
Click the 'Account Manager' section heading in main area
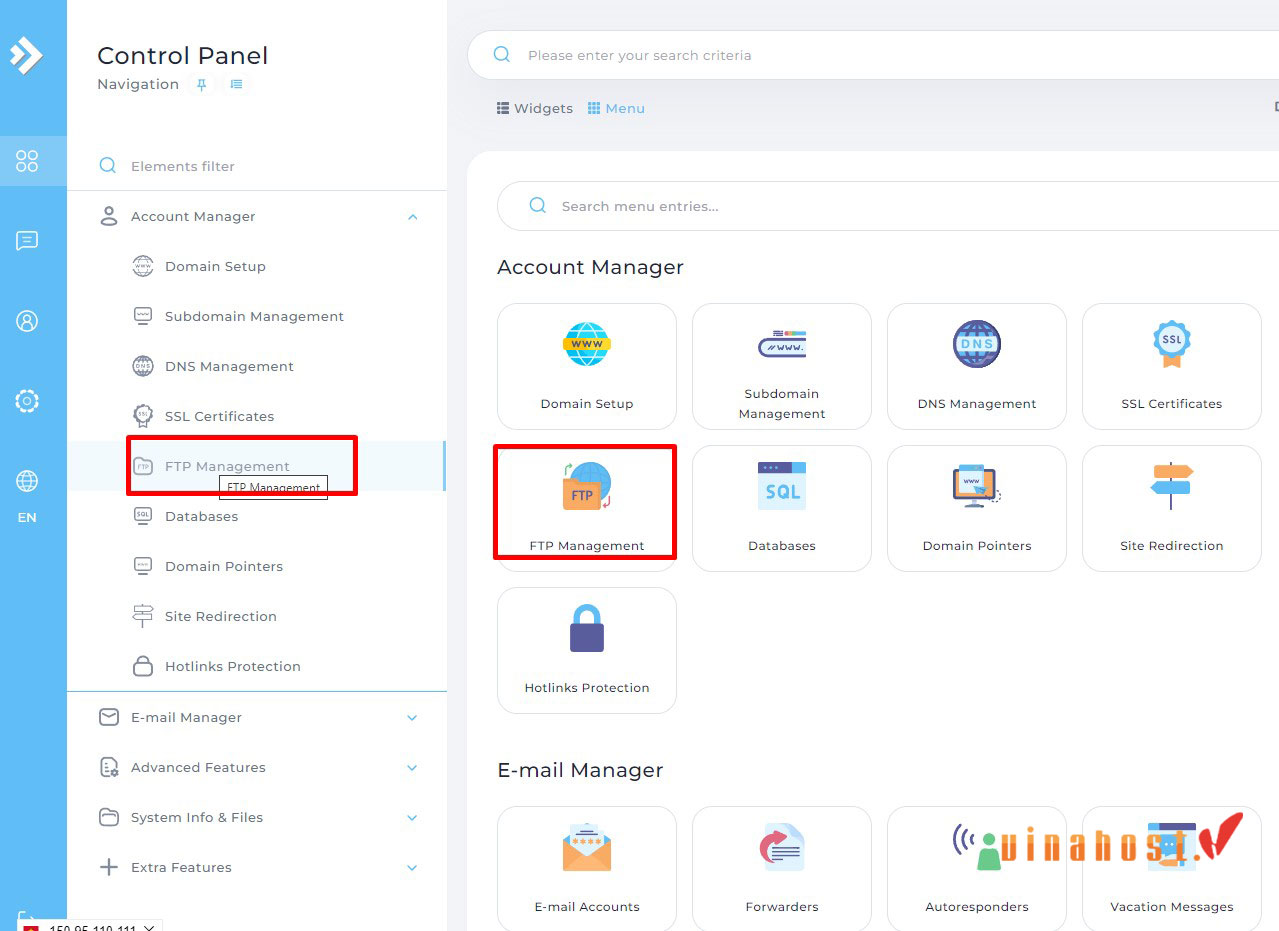[590, 267]
